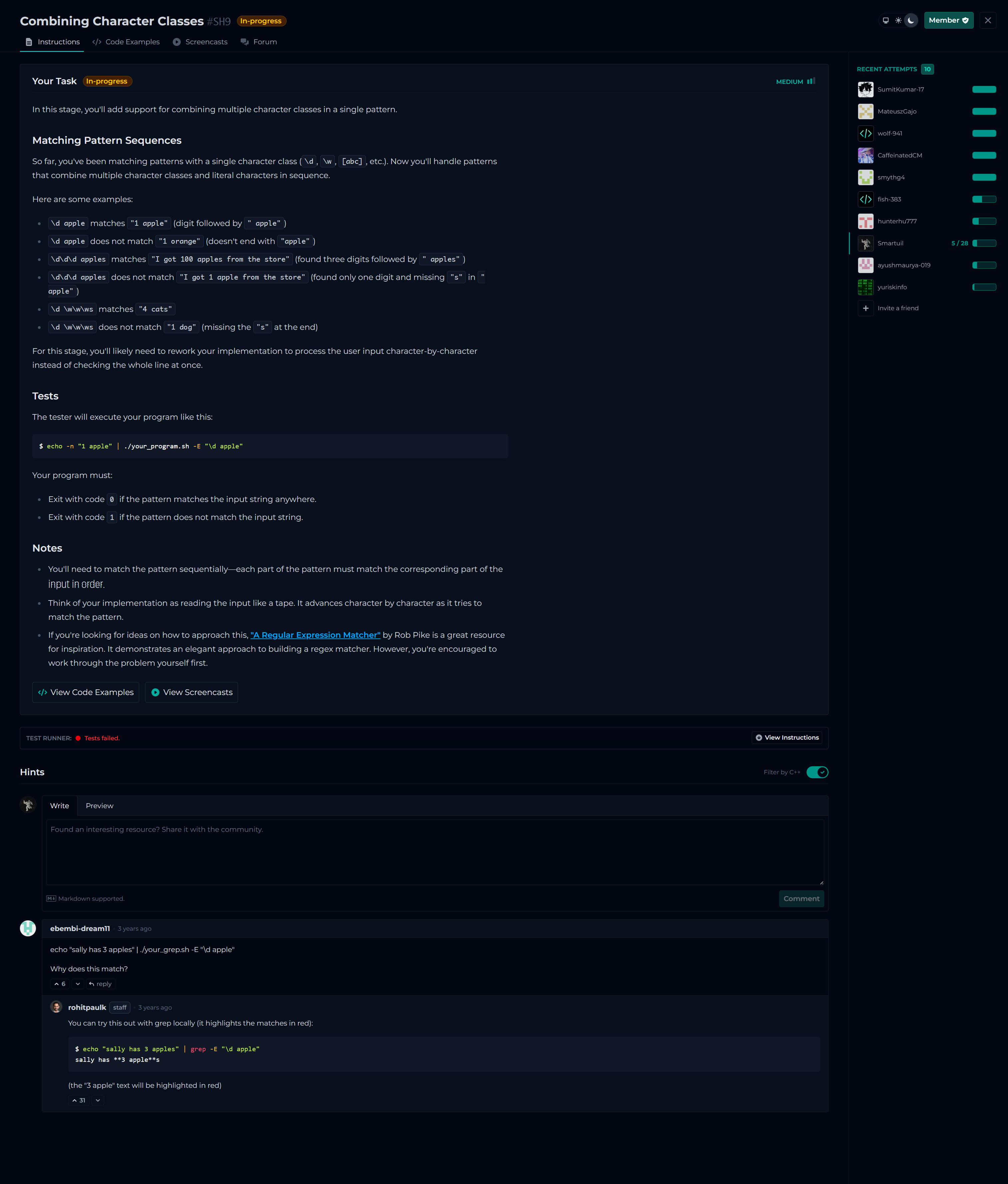
Task: Downvote ebembi-dream11's comment
Action: coord(78,984)
